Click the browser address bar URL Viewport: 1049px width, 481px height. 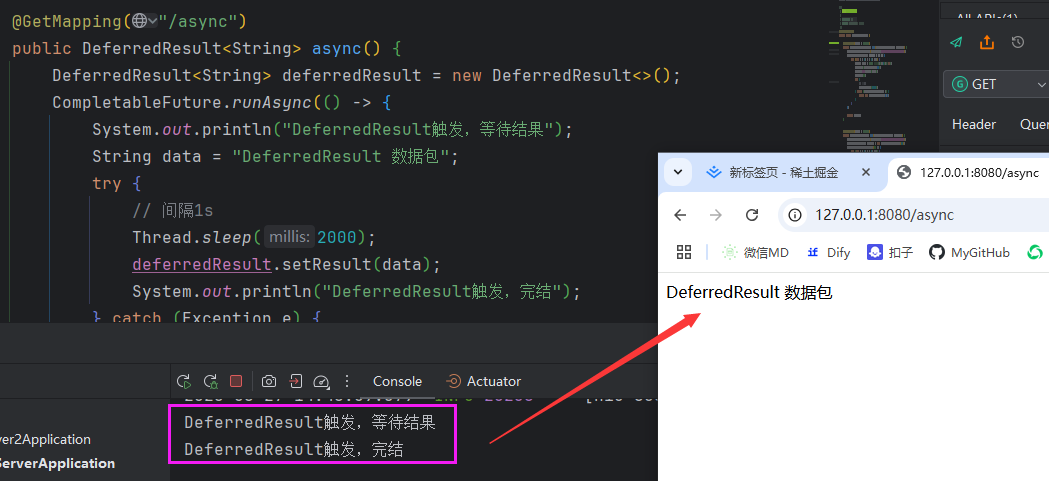pos(884,215)
